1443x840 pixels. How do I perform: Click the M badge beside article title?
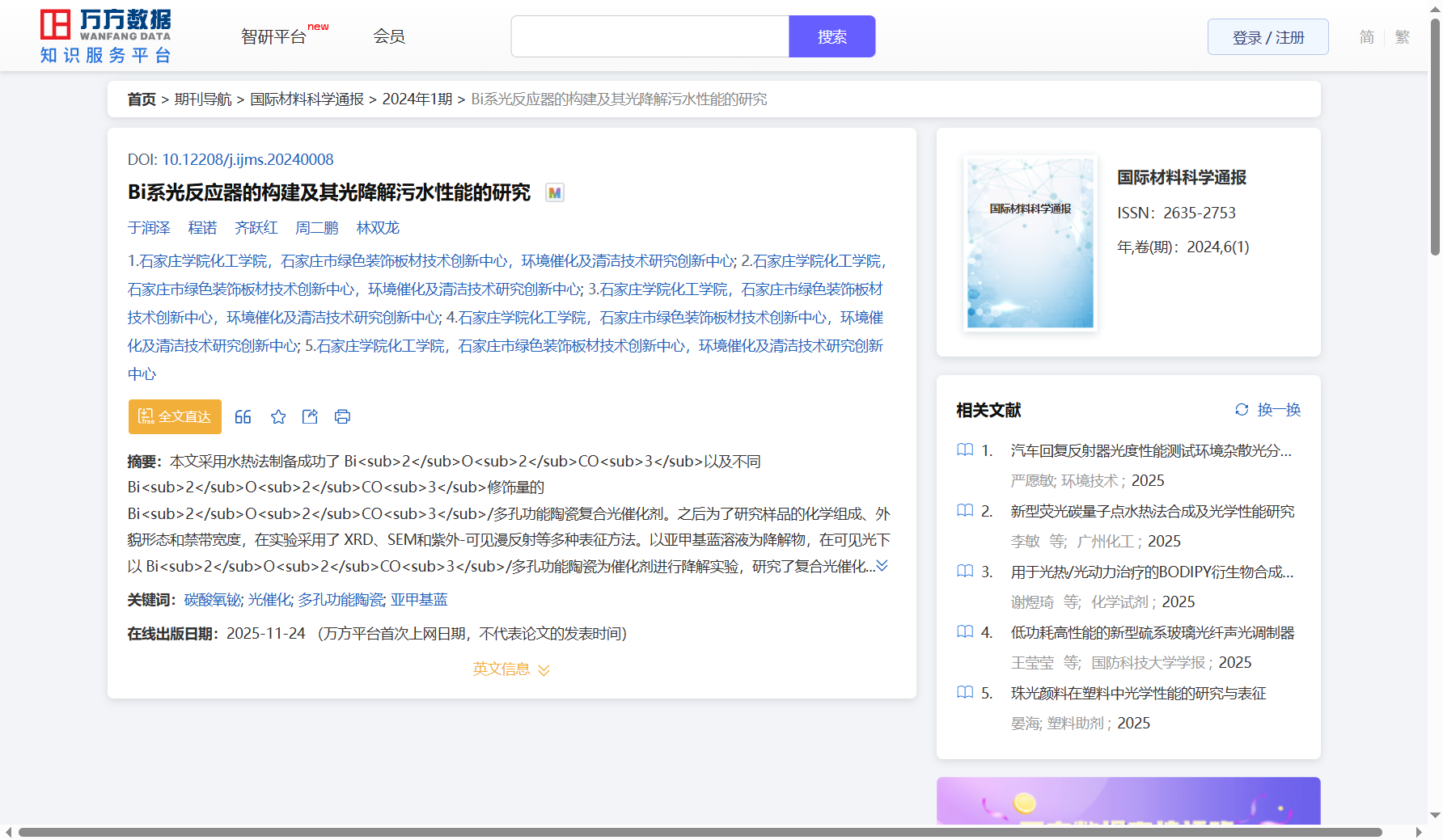554,193
